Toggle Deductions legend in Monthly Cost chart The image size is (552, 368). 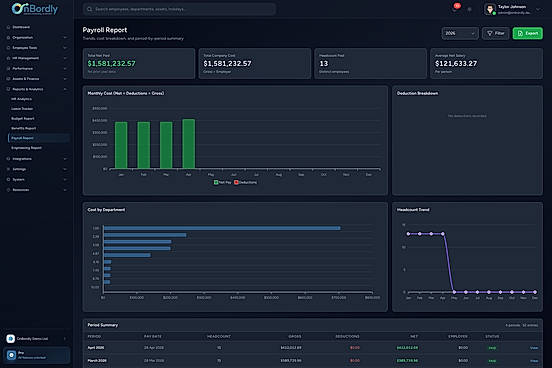[246, 182]
